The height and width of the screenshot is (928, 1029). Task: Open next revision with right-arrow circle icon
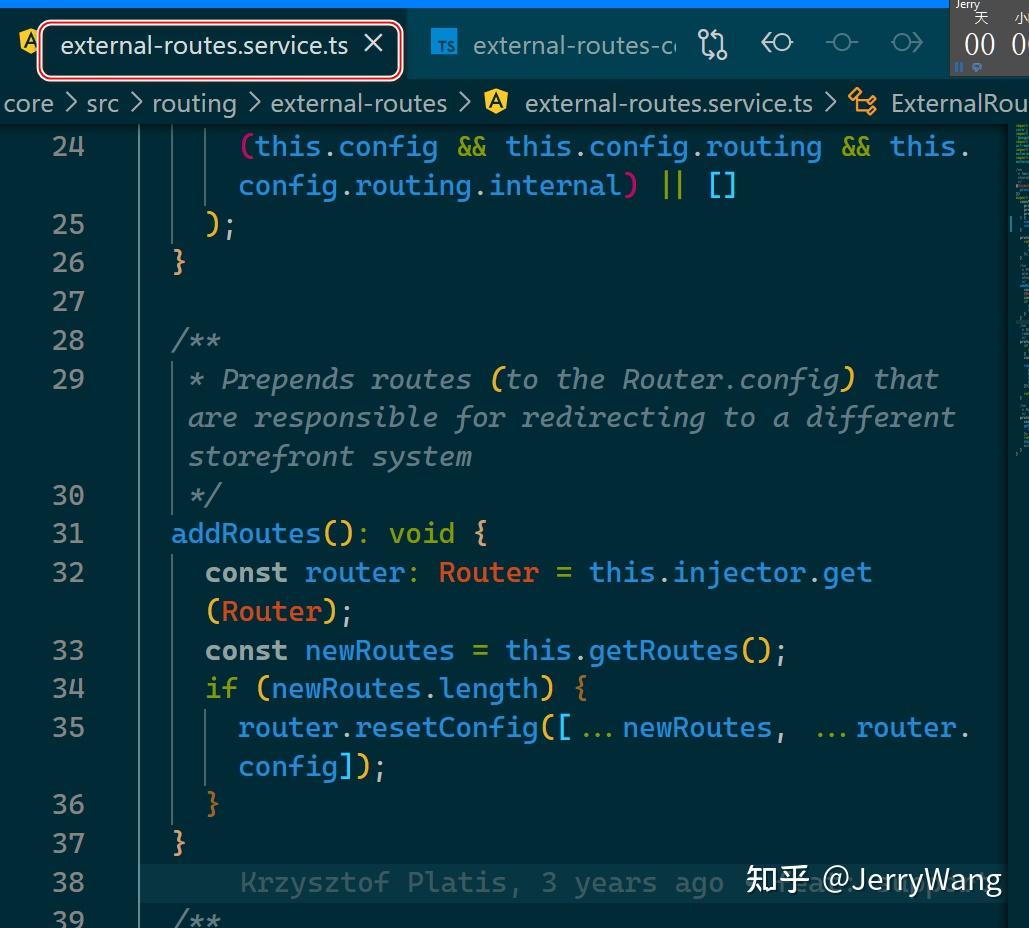click(907, 43)
